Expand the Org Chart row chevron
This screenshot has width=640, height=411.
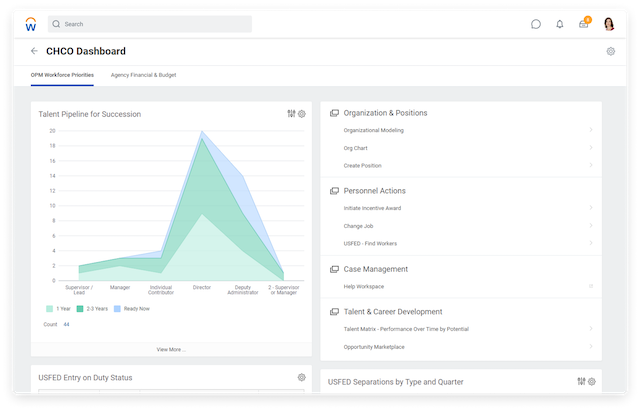point(590,148)
